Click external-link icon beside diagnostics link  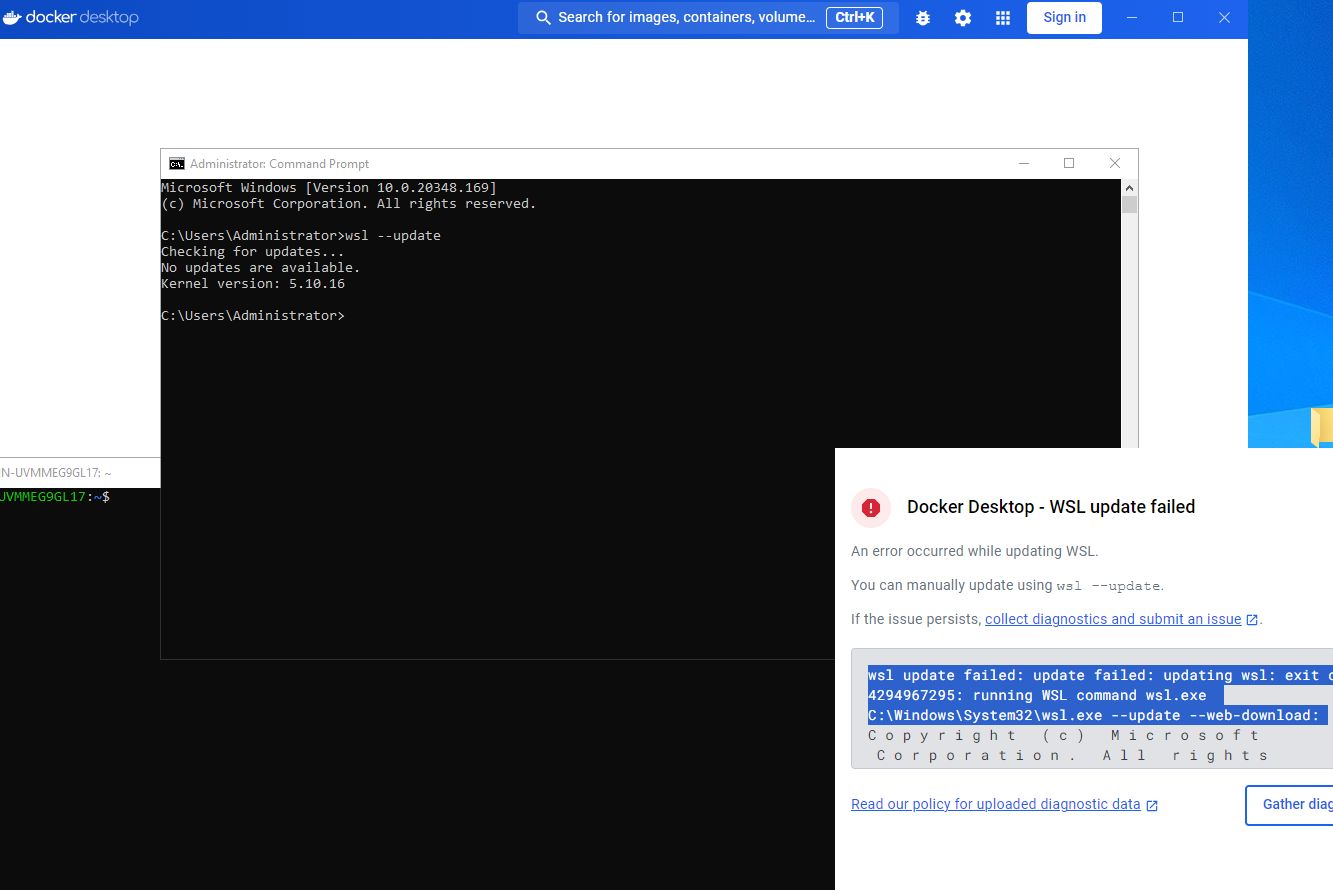pos(1252,619)
